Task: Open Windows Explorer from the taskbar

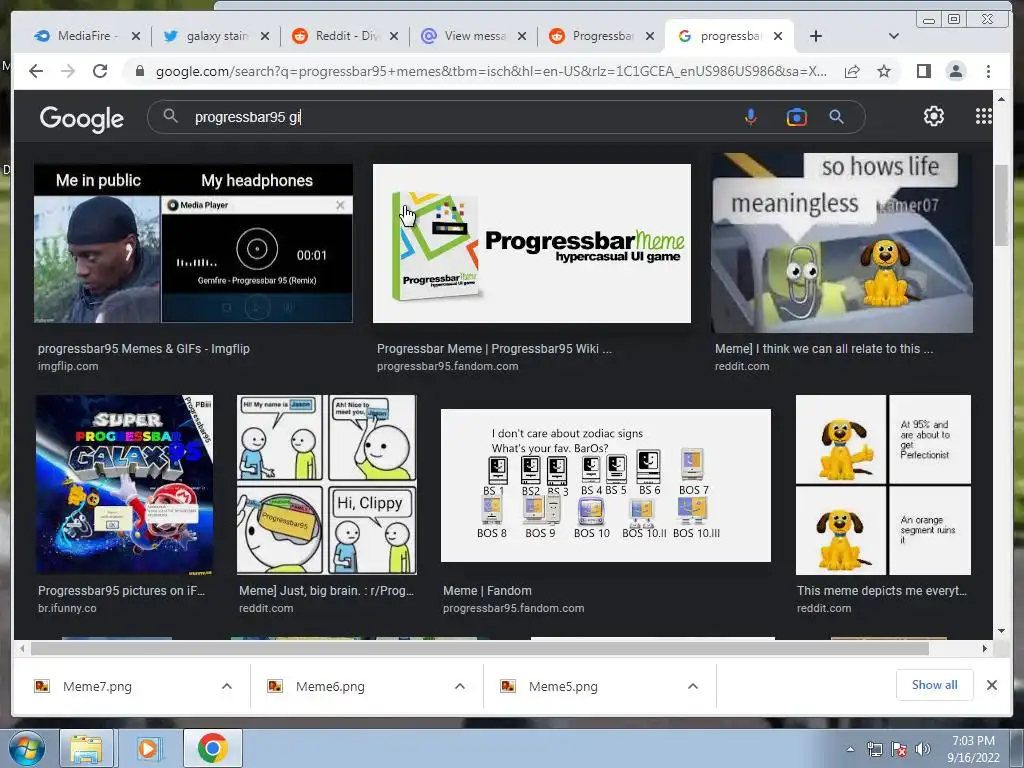Action: 86,748
